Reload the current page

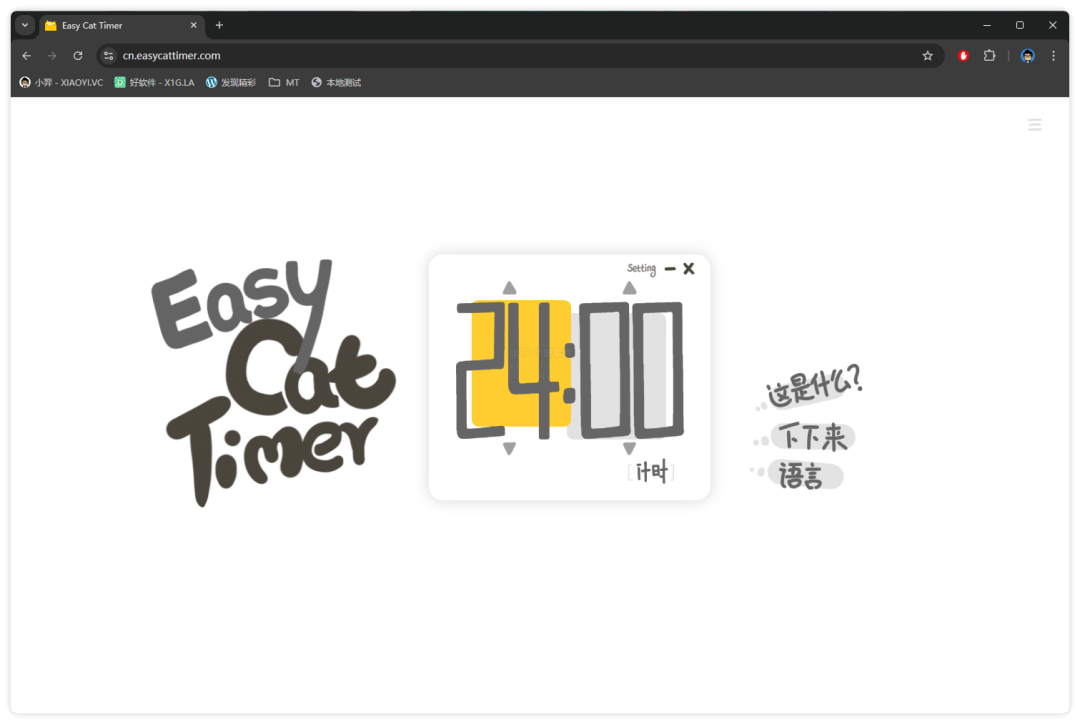click(x=78, y=56)
